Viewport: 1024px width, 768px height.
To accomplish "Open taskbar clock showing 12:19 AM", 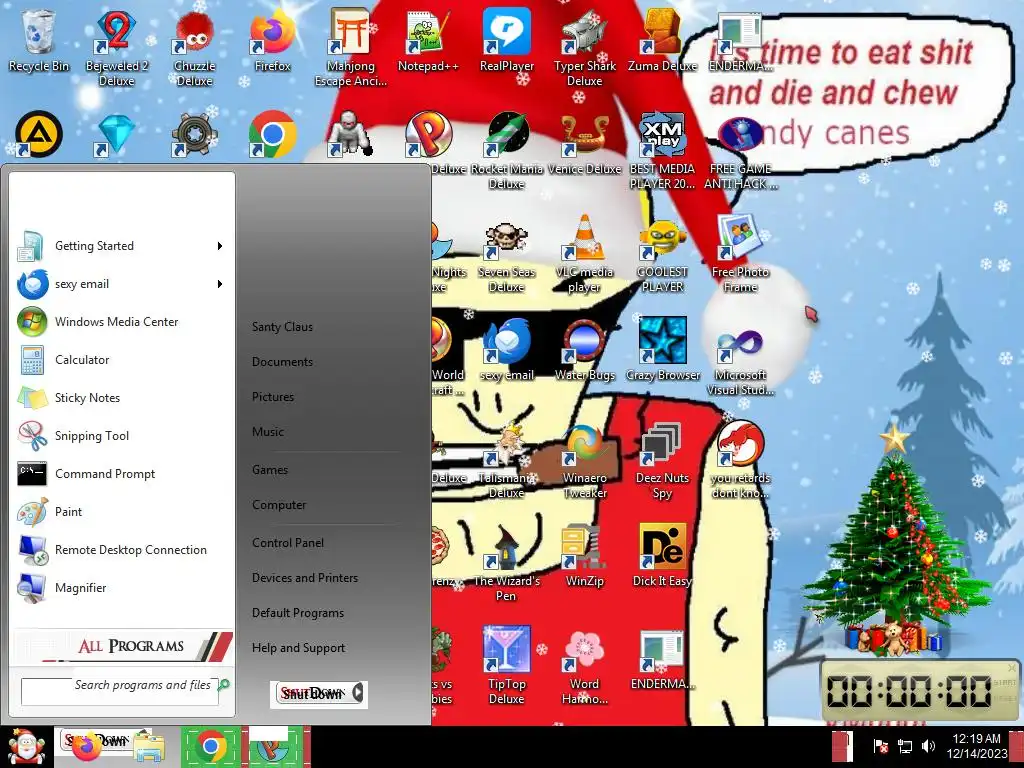I will 976,746.
